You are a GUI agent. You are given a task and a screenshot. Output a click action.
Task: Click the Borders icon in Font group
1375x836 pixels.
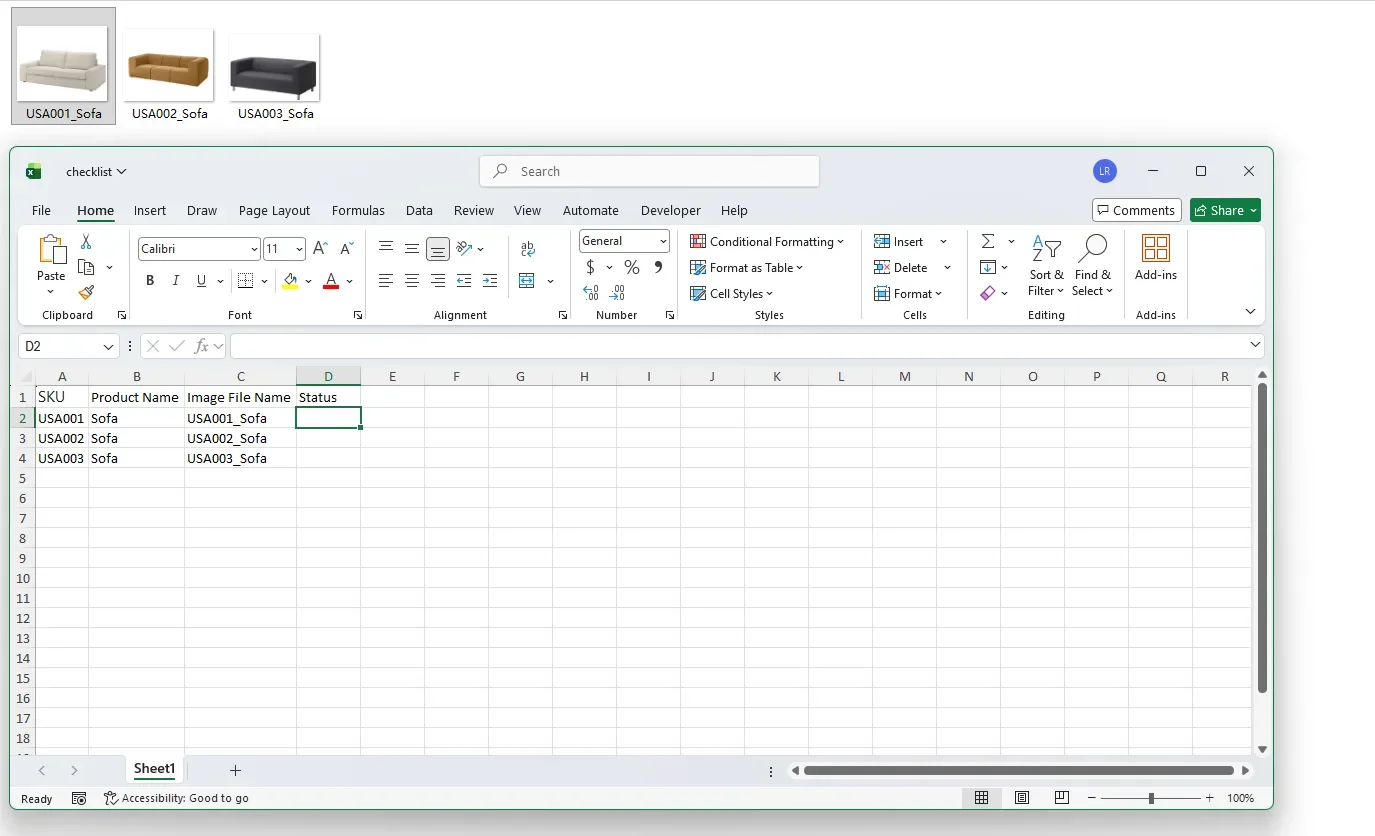coord(246,281)
